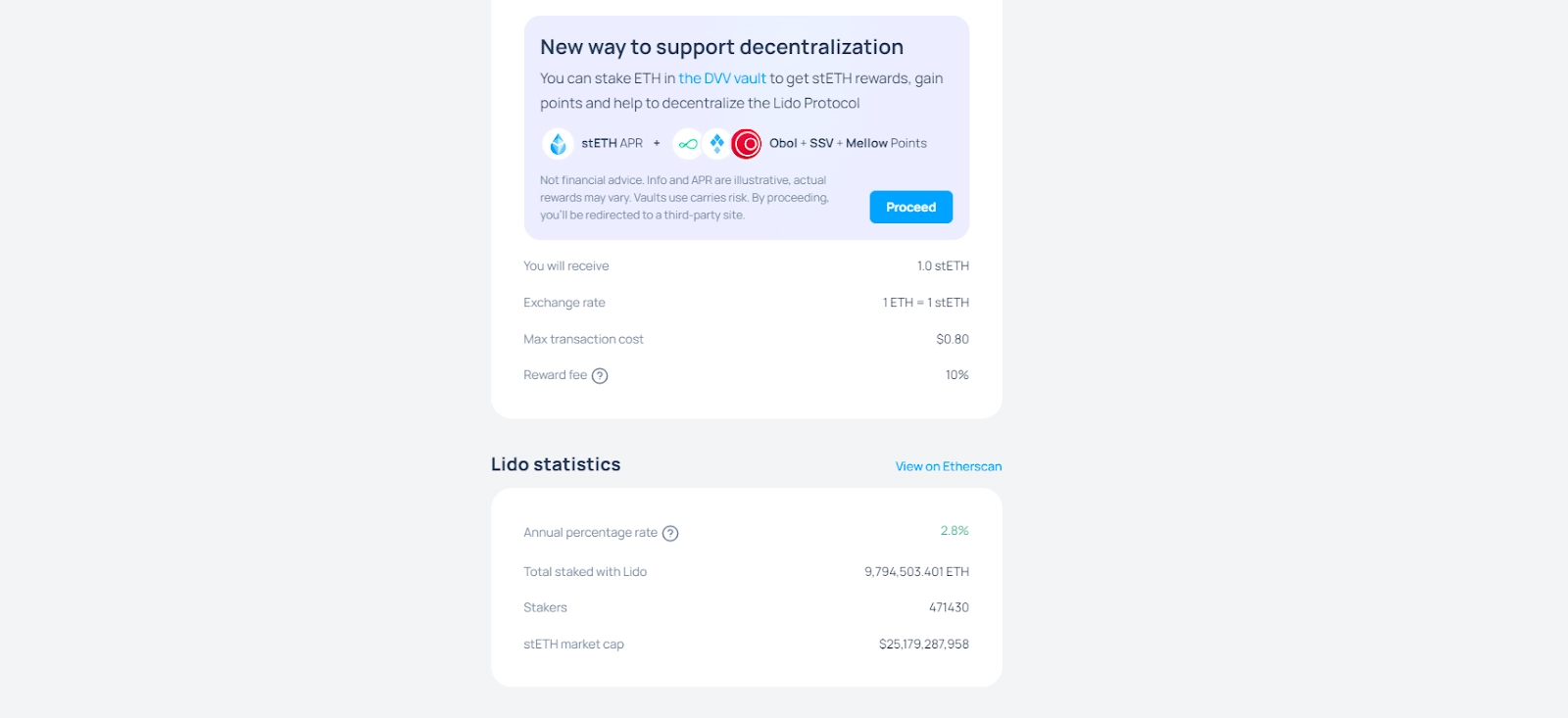
Task: Click the stETH droplet icon
Action: 558,144
